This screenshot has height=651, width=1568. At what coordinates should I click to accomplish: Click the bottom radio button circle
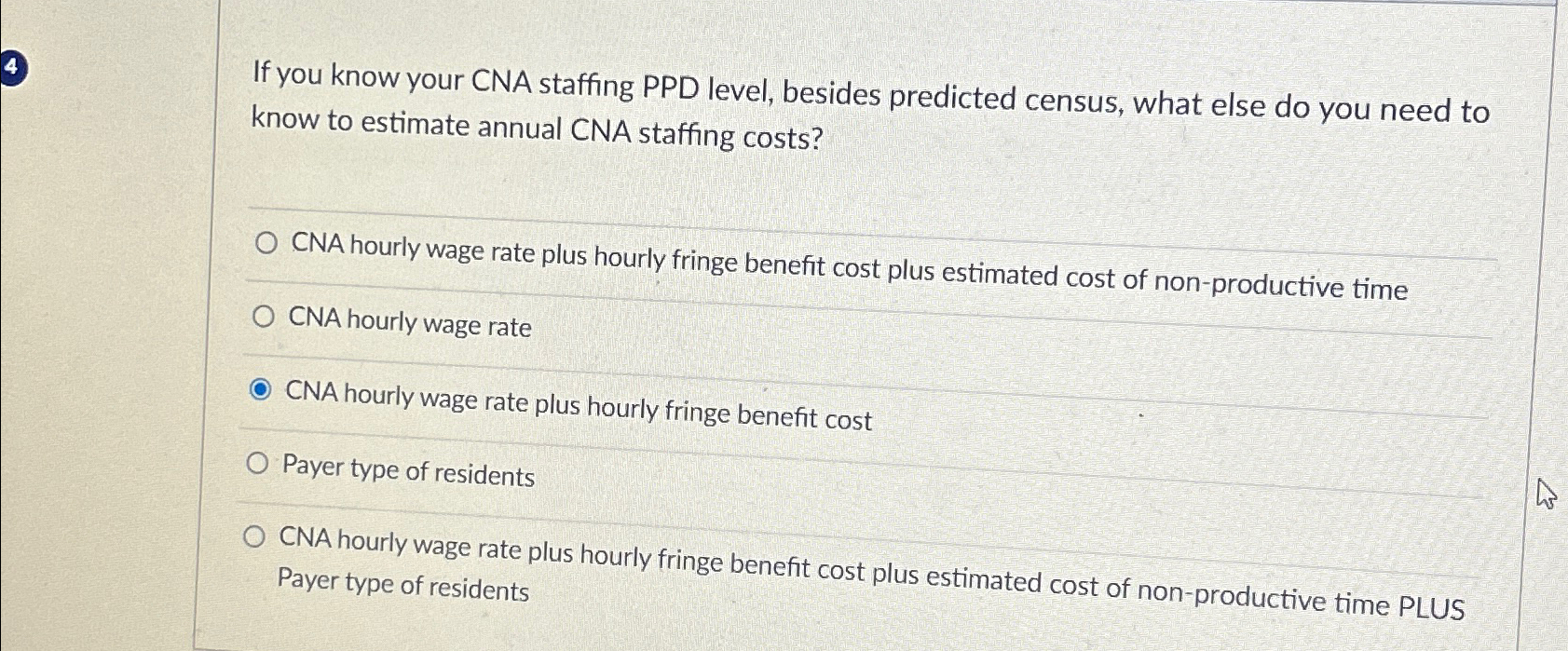253,536
